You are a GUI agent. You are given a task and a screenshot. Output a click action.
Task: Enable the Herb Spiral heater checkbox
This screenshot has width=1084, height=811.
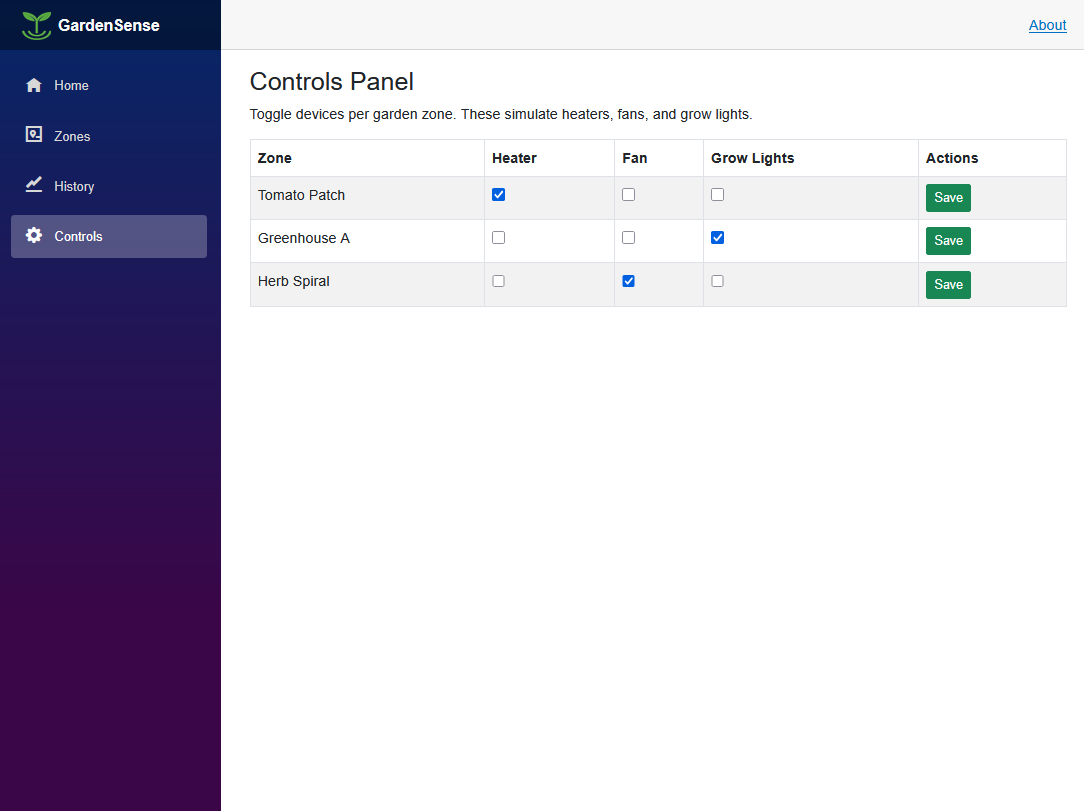[x=498, y=281]
